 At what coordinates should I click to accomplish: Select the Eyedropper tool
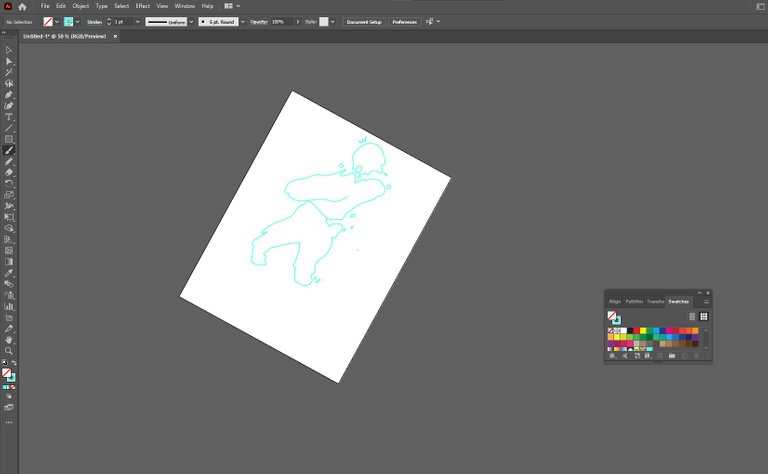[x=9, y=273]
